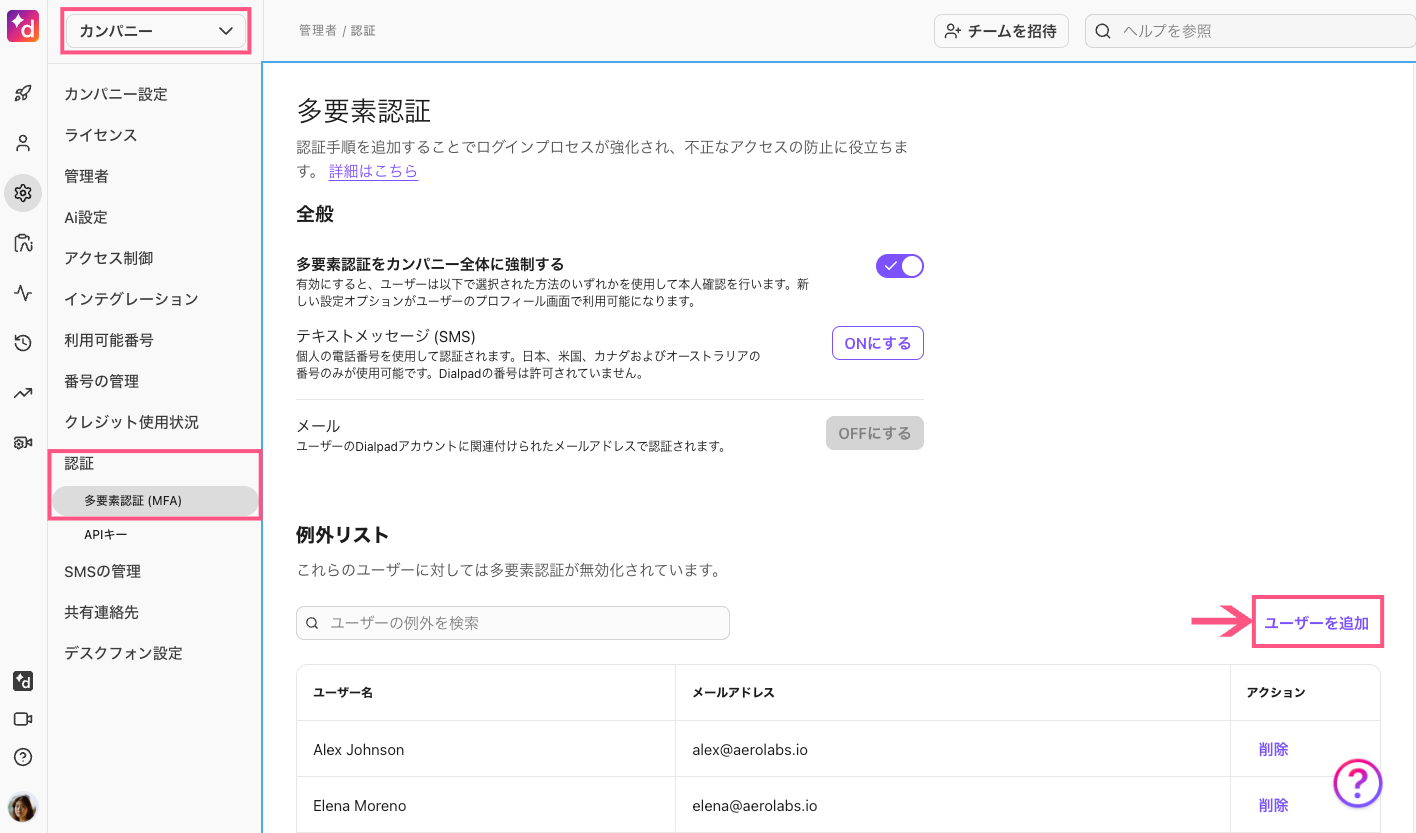Viewport: 1416px width, 833px height.
Task: Open 番号の管理 menu item
Action: pyautogui.click(x=101, y=381)
